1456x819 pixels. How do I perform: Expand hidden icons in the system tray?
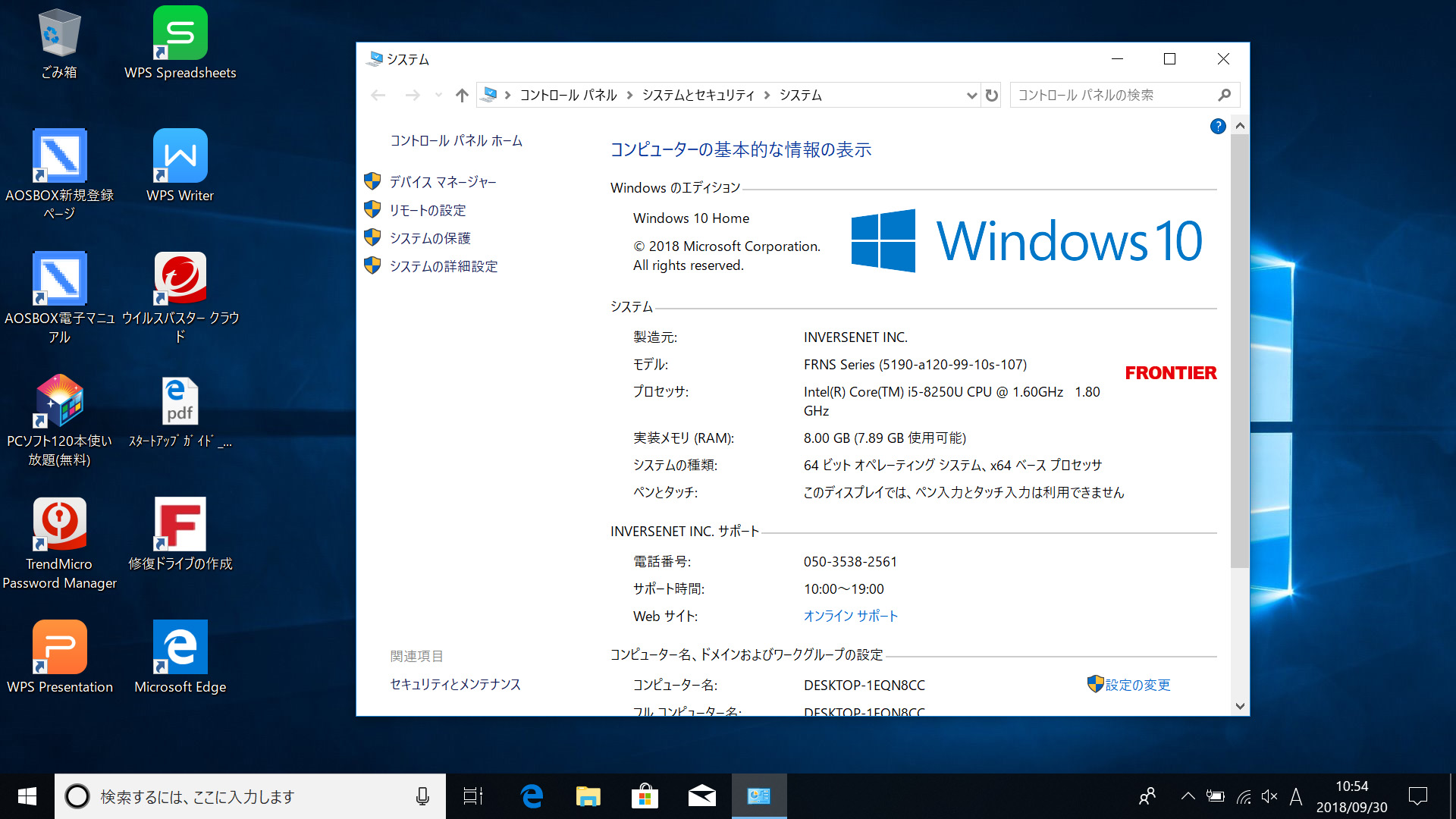(1188, 796)
